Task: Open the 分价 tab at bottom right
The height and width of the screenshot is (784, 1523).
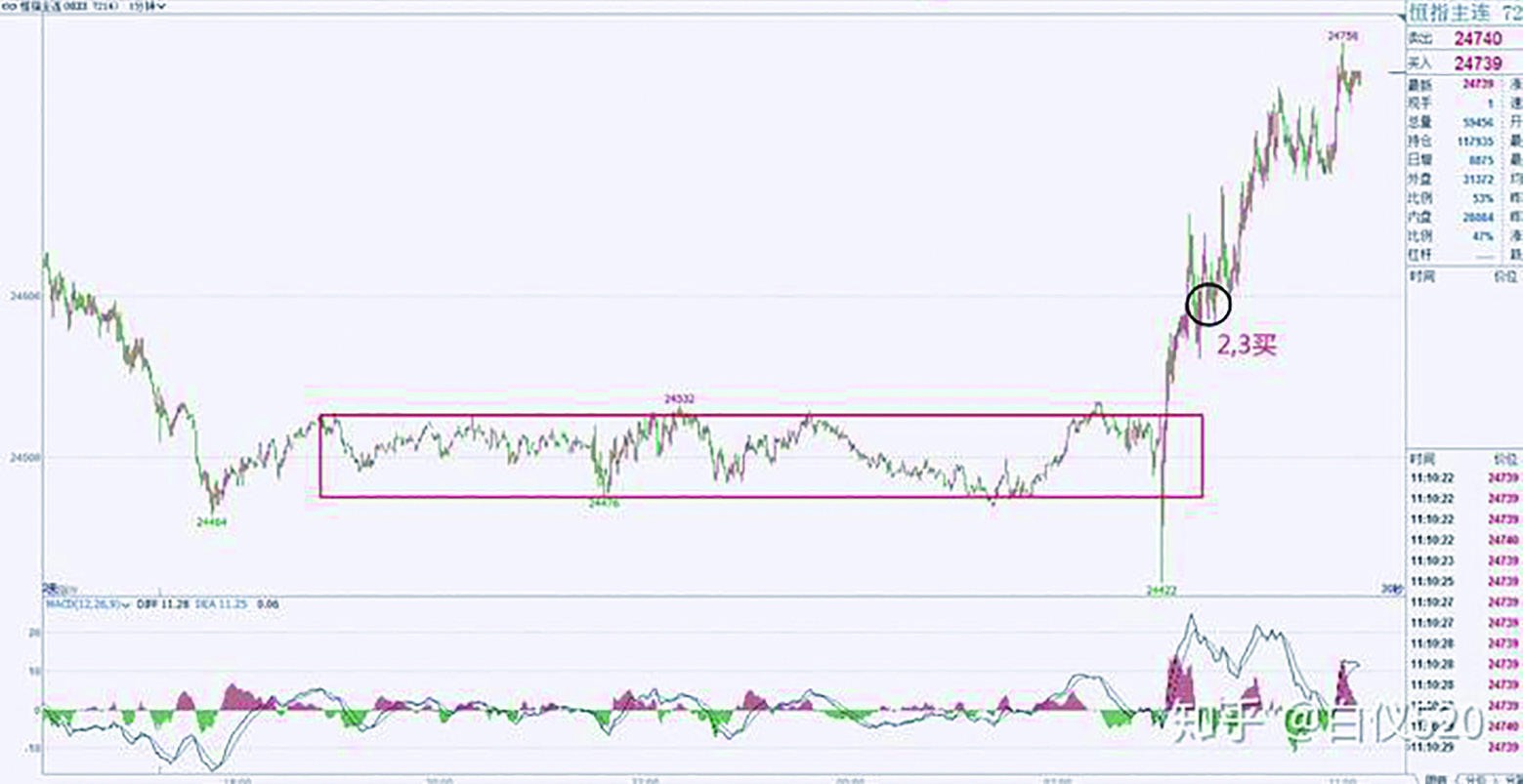Action: (x=1475, y=778)
